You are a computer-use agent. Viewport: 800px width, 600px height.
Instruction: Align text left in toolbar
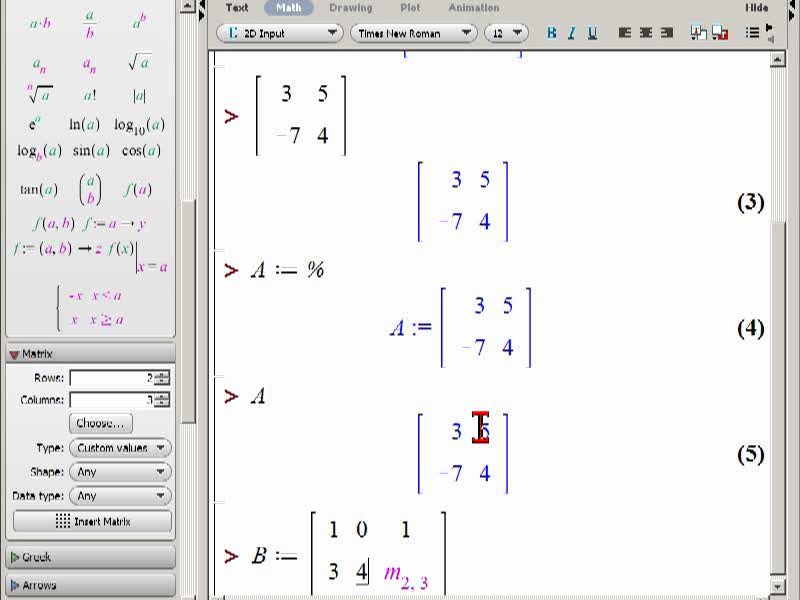click(x=624, y=33)
